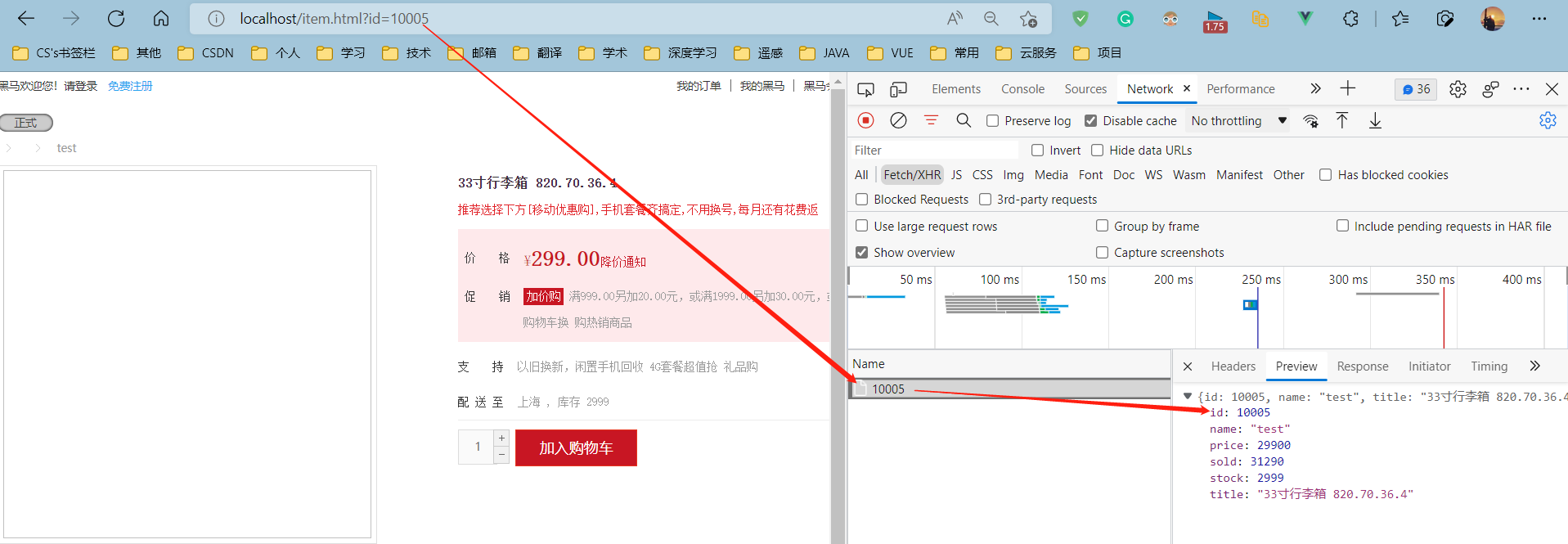Reload the current page
The width and height of the screenshot is (1568, 544).
tap(116, 18)
